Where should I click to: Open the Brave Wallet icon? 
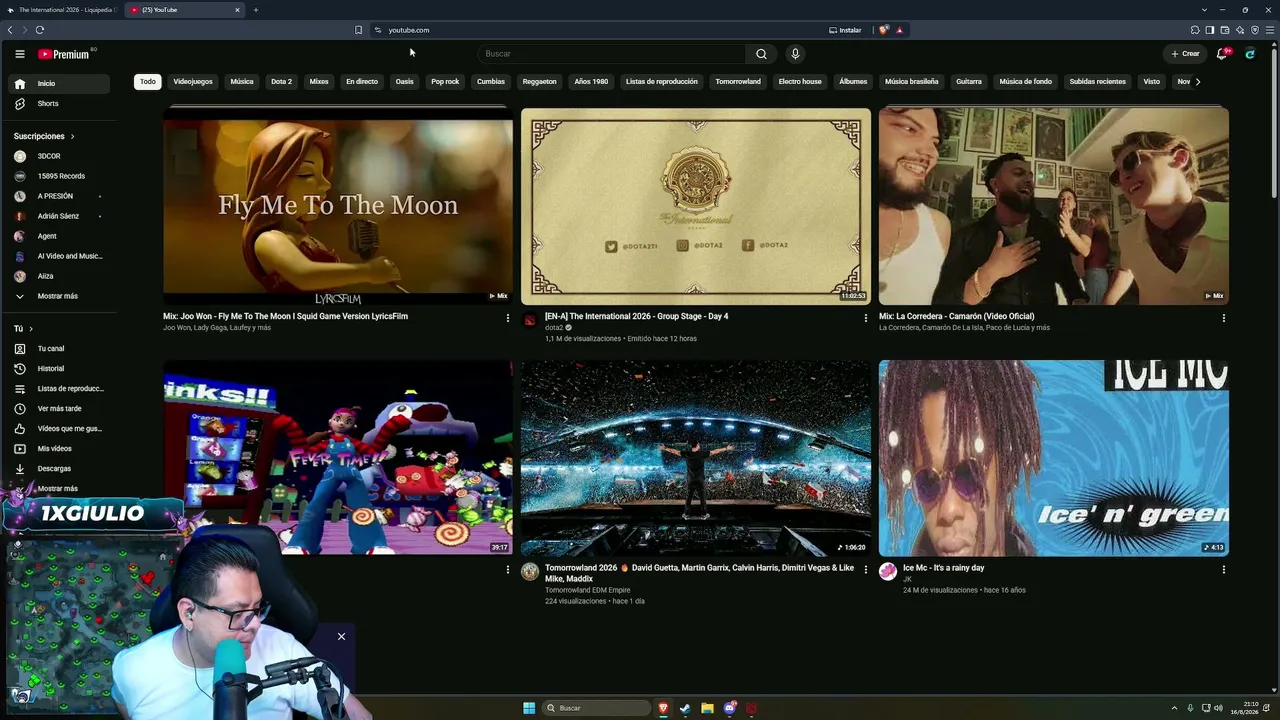pyautogui.click(x=1225, y=30)
